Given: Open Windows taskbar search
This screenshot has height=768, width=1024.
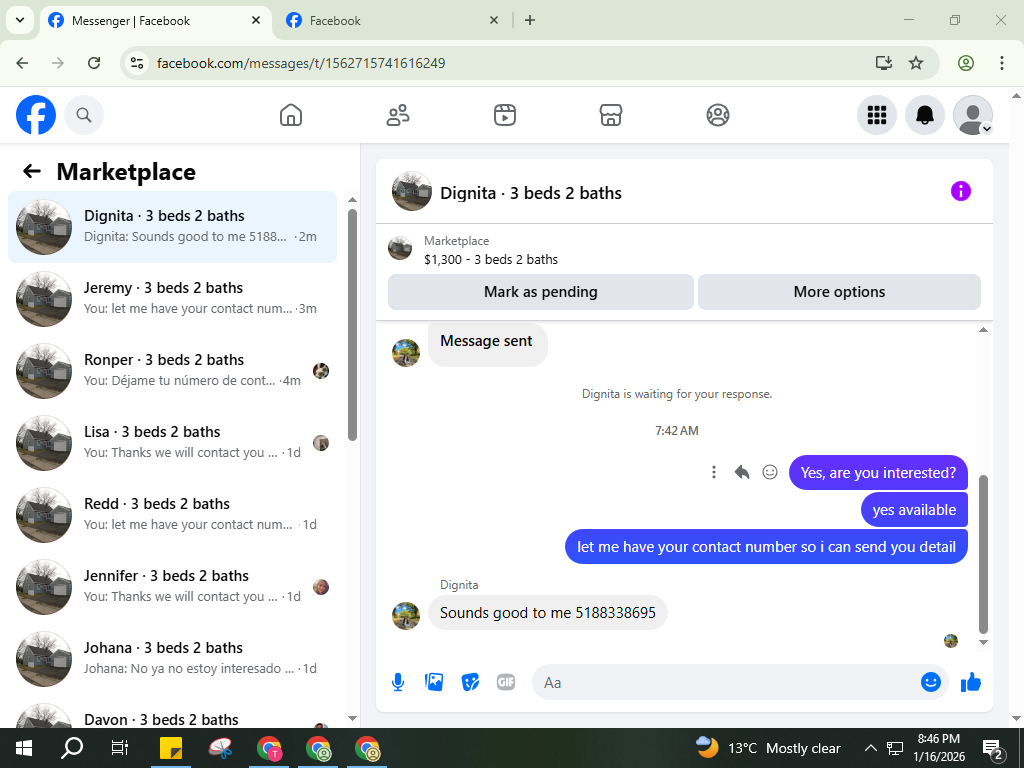Looking at the screenshot, I should click(x=72, y=748).
